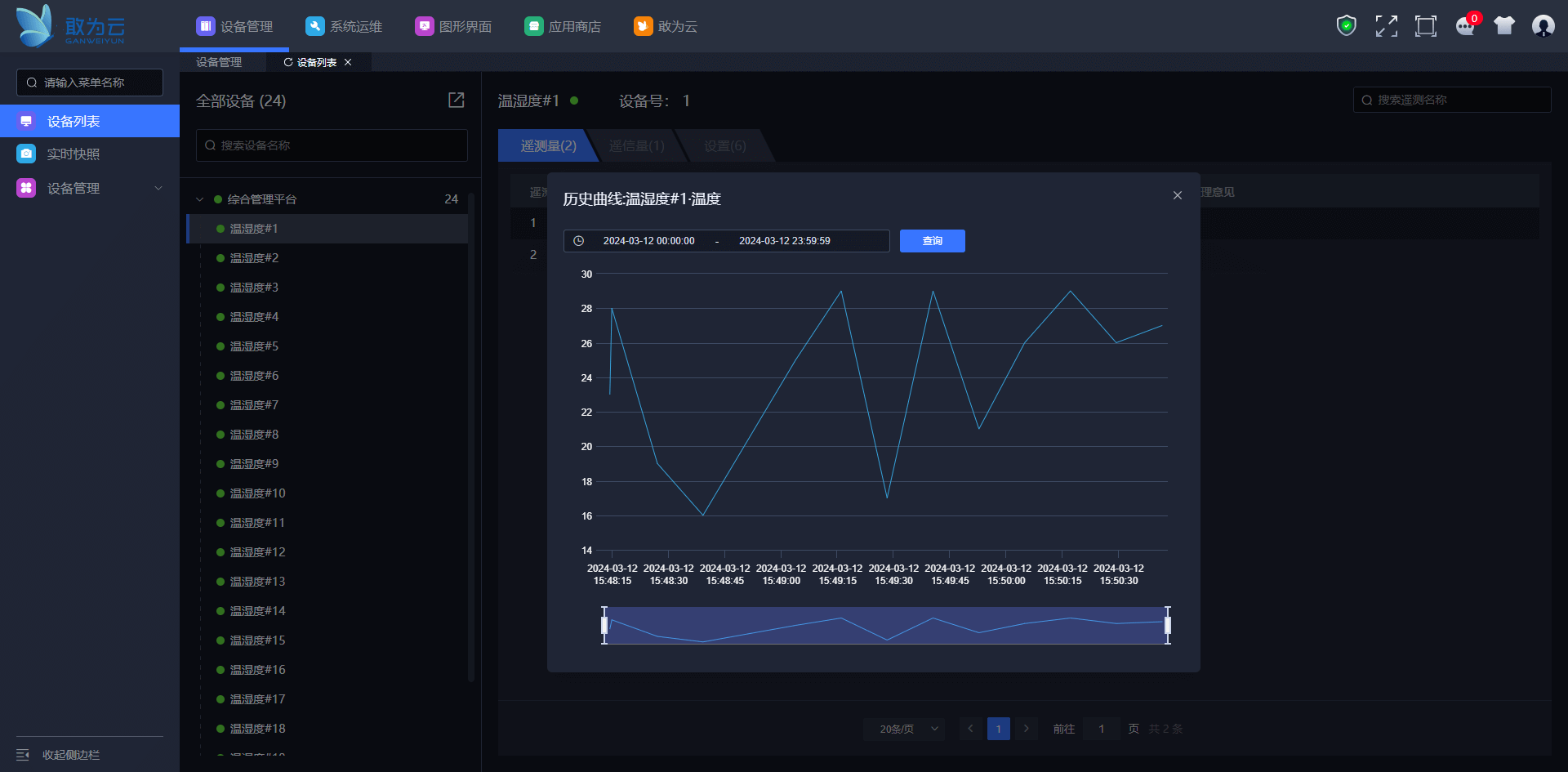Click the 搜索设备名称 search field
The height and width of the screenshot is (772, 1568).
[332, 145]
